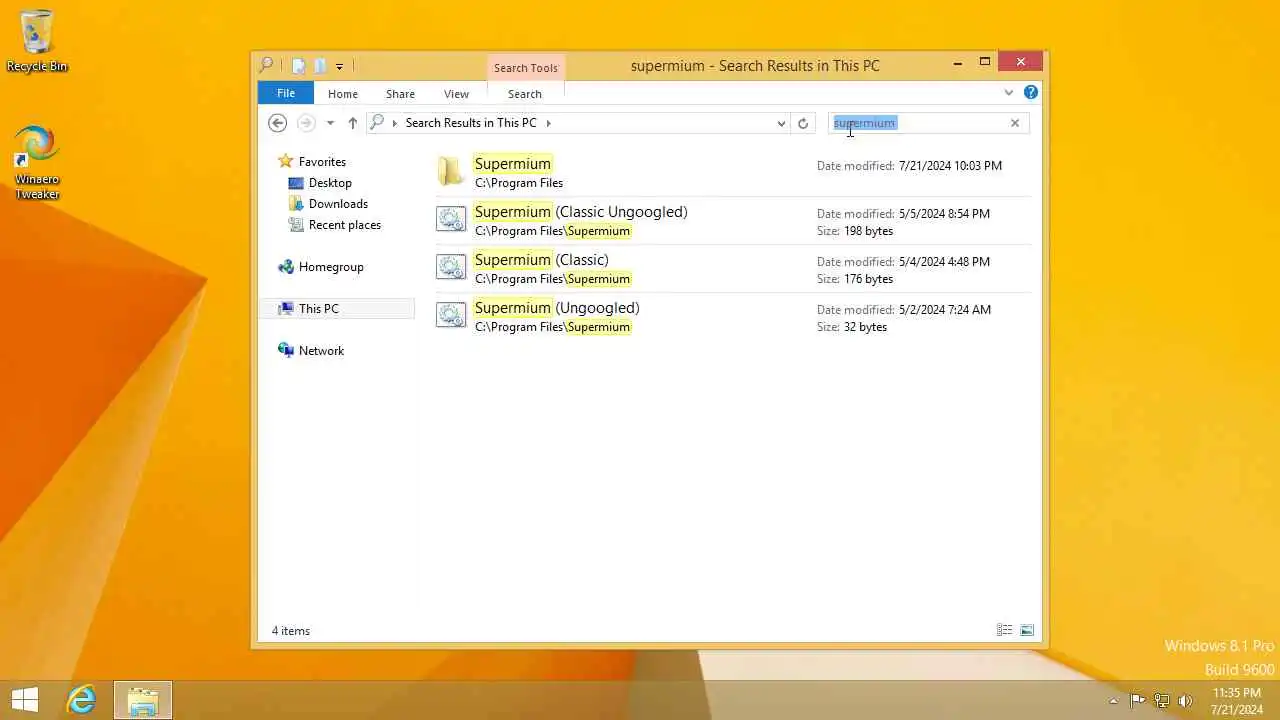Select Supermium (Classic) result name
Screen dimensions: 1280x720
[541, 260]
